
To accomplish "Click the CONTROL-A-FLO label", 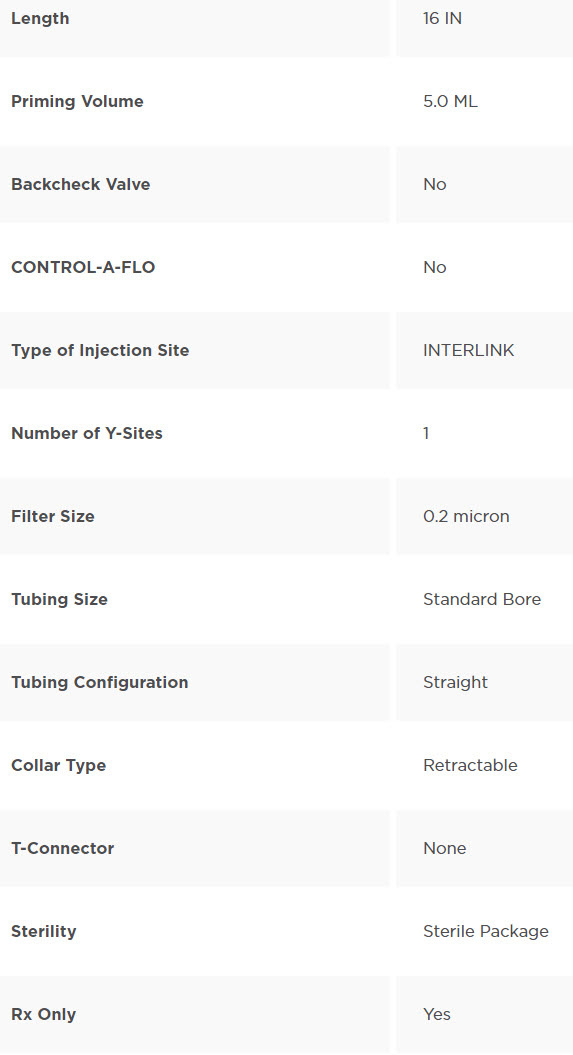I will pyautogui.click(x=83, y=268).
